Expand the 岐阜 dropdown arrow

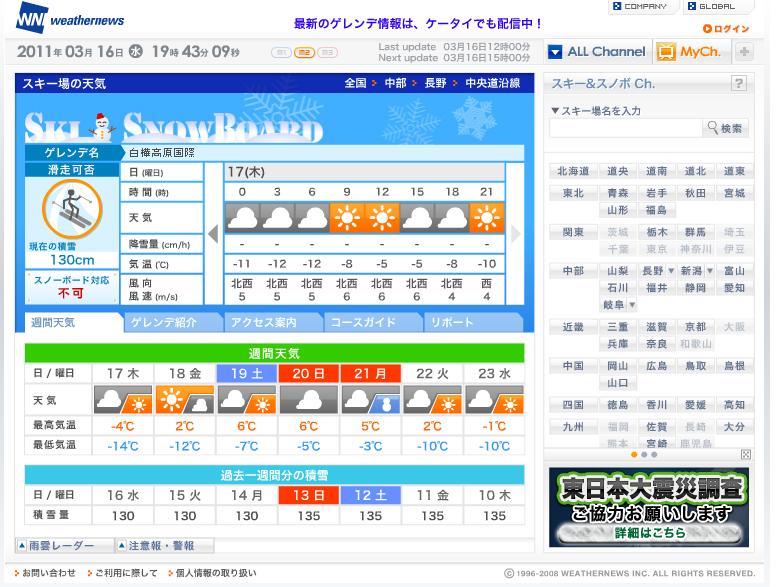click(632, 305)
